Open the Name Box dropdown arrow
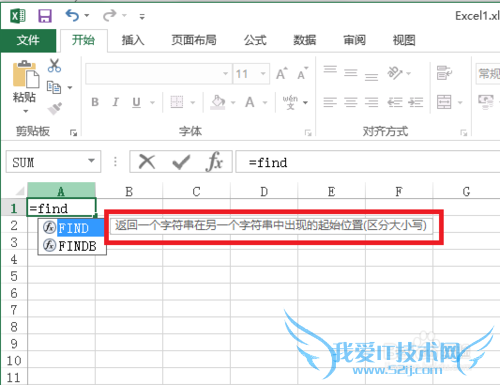This screenshot has height=385, width=500. 91,161
